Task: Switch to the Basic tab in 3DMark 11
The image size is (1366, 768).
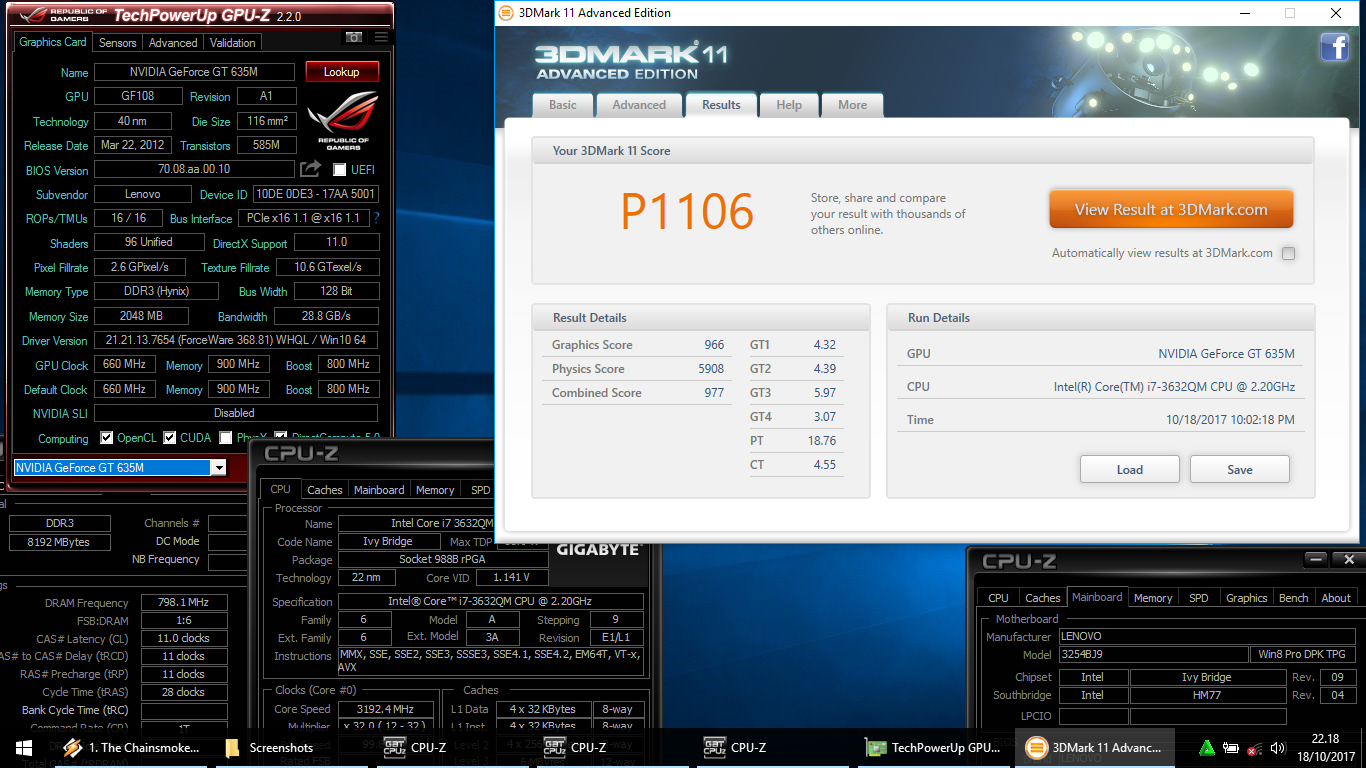Action: [x=563, y=105]
